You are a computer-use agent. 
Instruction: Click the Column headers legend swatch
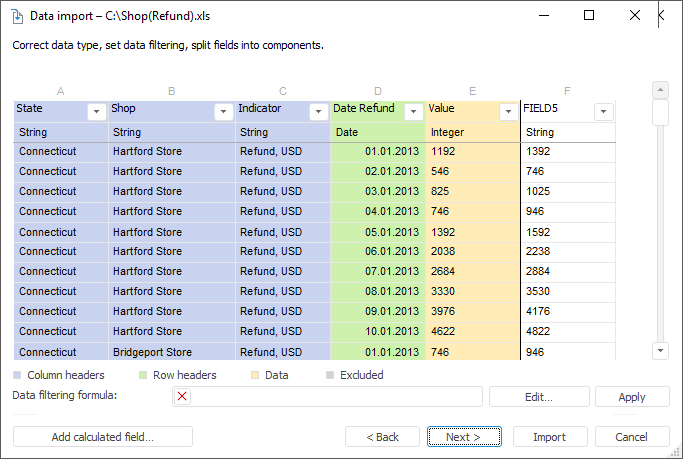coord(17,376)
